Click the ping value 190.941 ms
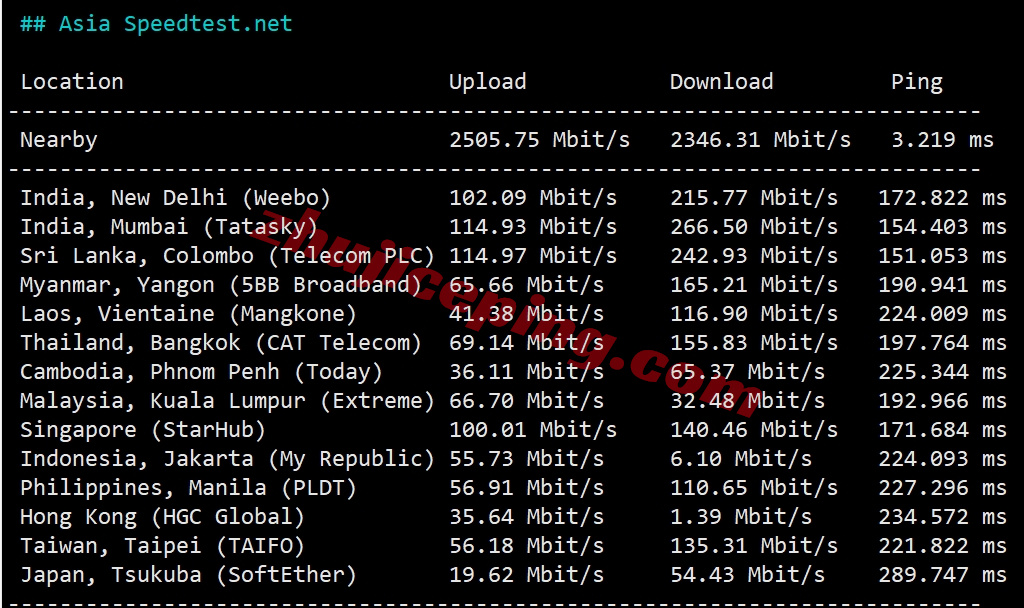The width and height of the screenshot is (1024, 608). tap(942, 285)
